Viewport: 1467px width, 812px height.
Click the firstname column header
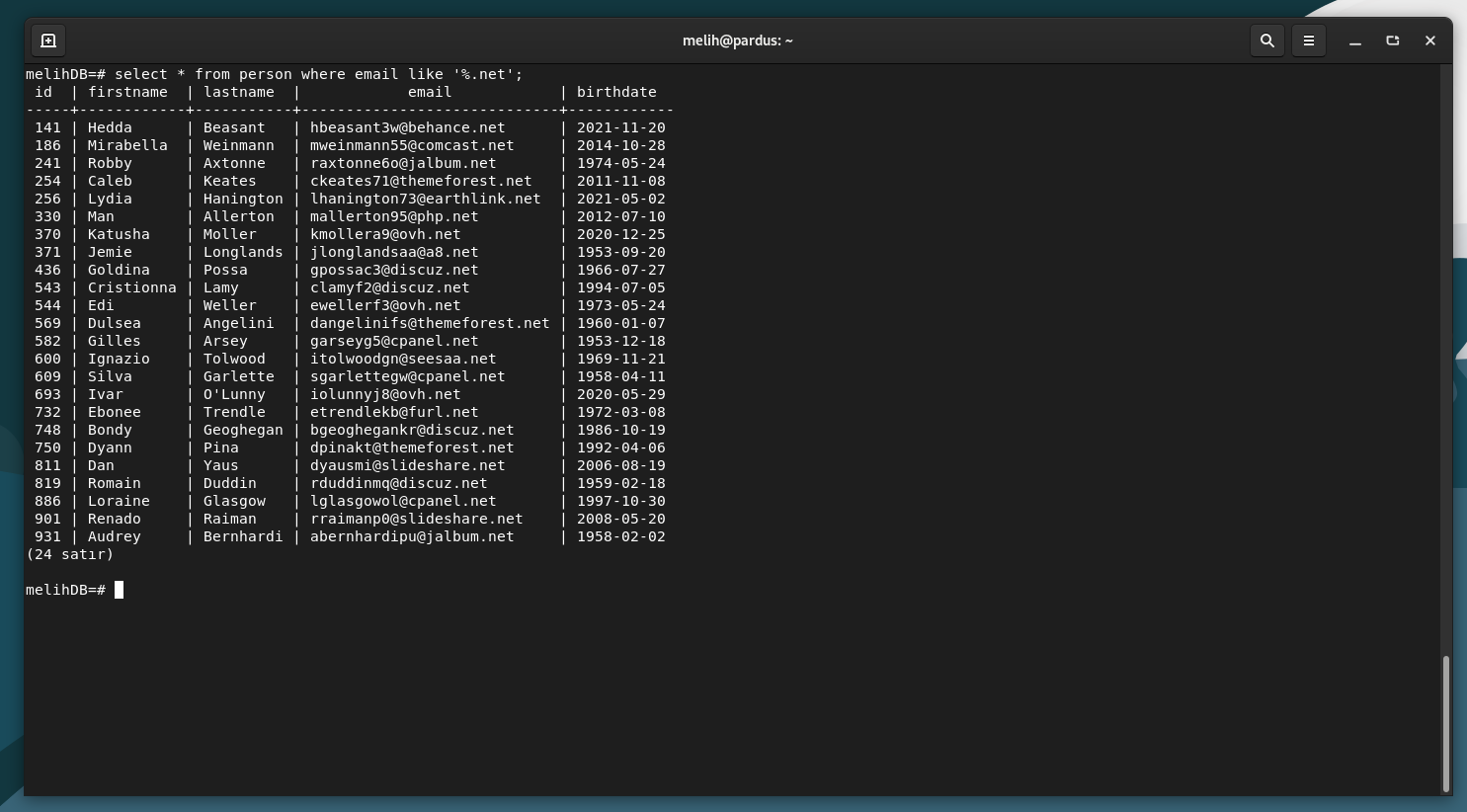click(127, 92)
